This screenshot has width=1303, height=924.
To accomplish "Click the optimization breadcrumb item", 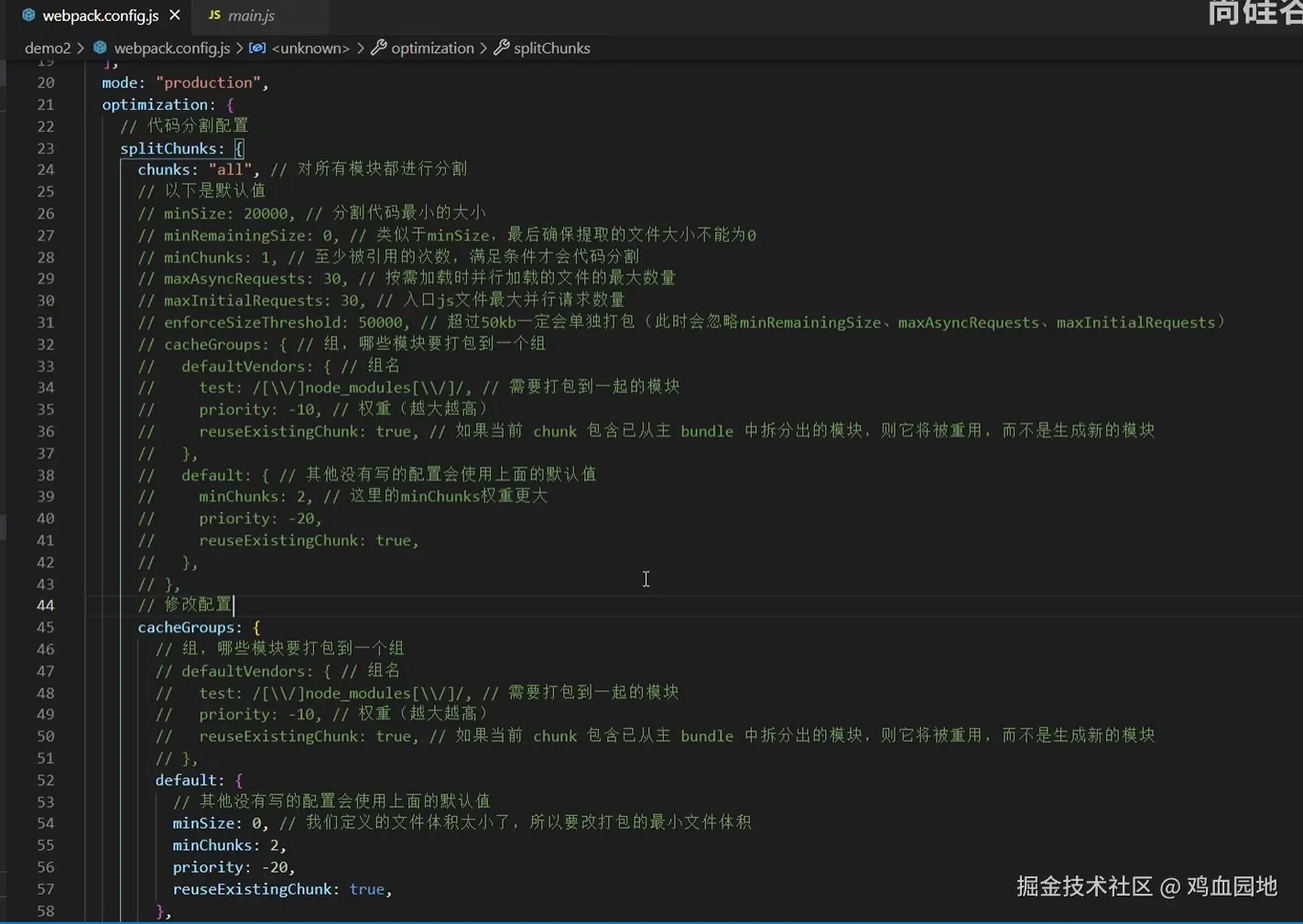I will coord(432,49).
